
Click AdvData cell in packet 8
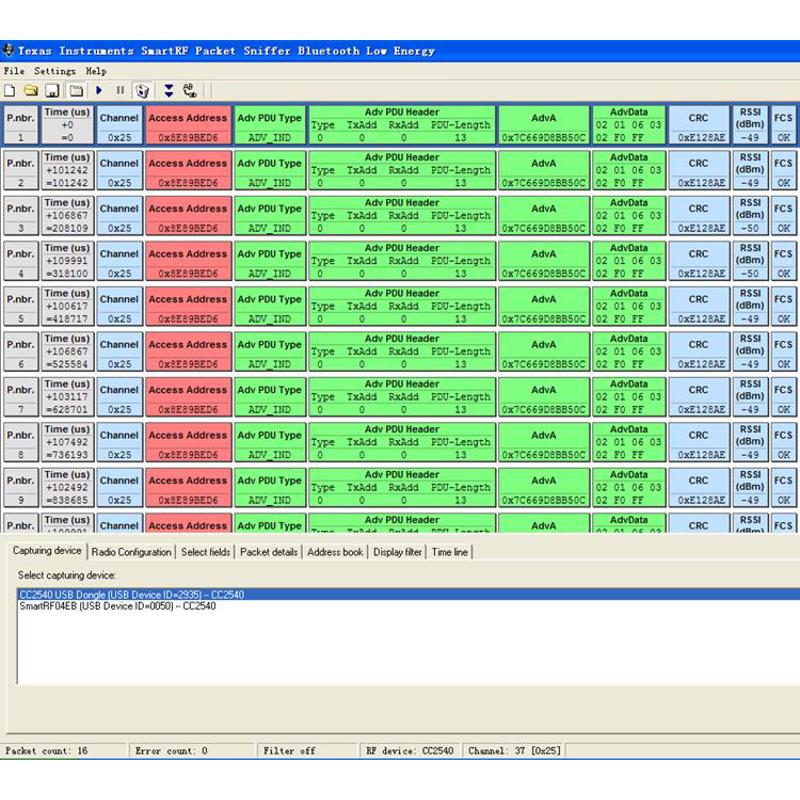pos(629,442)
